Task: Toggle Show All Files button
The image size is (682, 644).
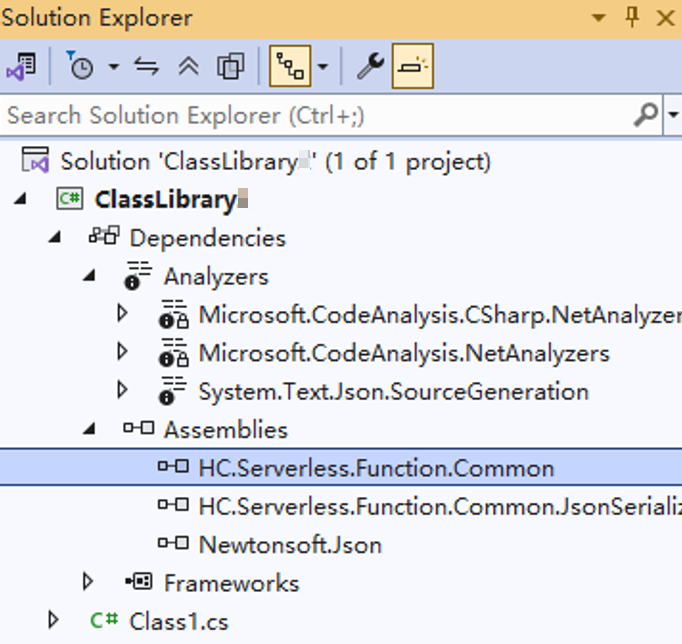Action: tap(231, 67)
